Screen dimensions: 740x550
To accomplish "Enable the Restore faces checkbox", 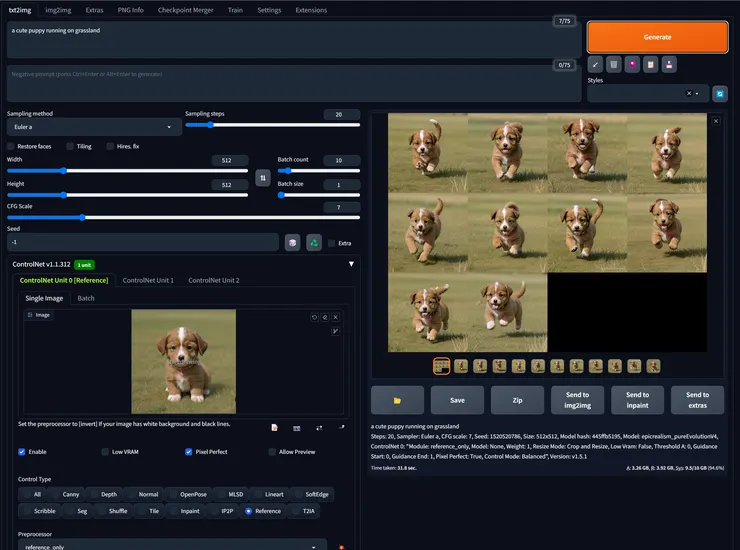I will point(11,146).
